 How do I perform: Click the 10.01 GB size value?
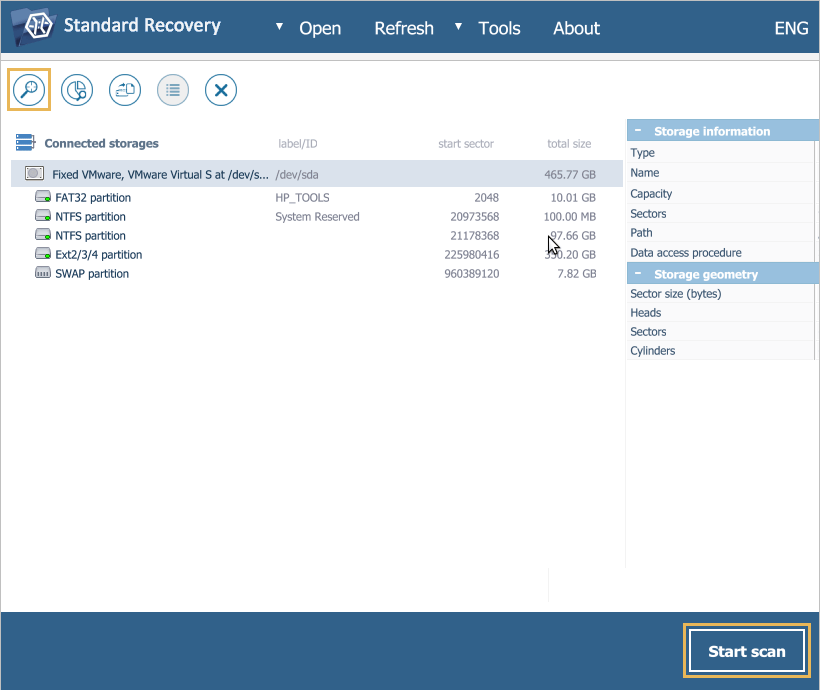tap(573, 197)
